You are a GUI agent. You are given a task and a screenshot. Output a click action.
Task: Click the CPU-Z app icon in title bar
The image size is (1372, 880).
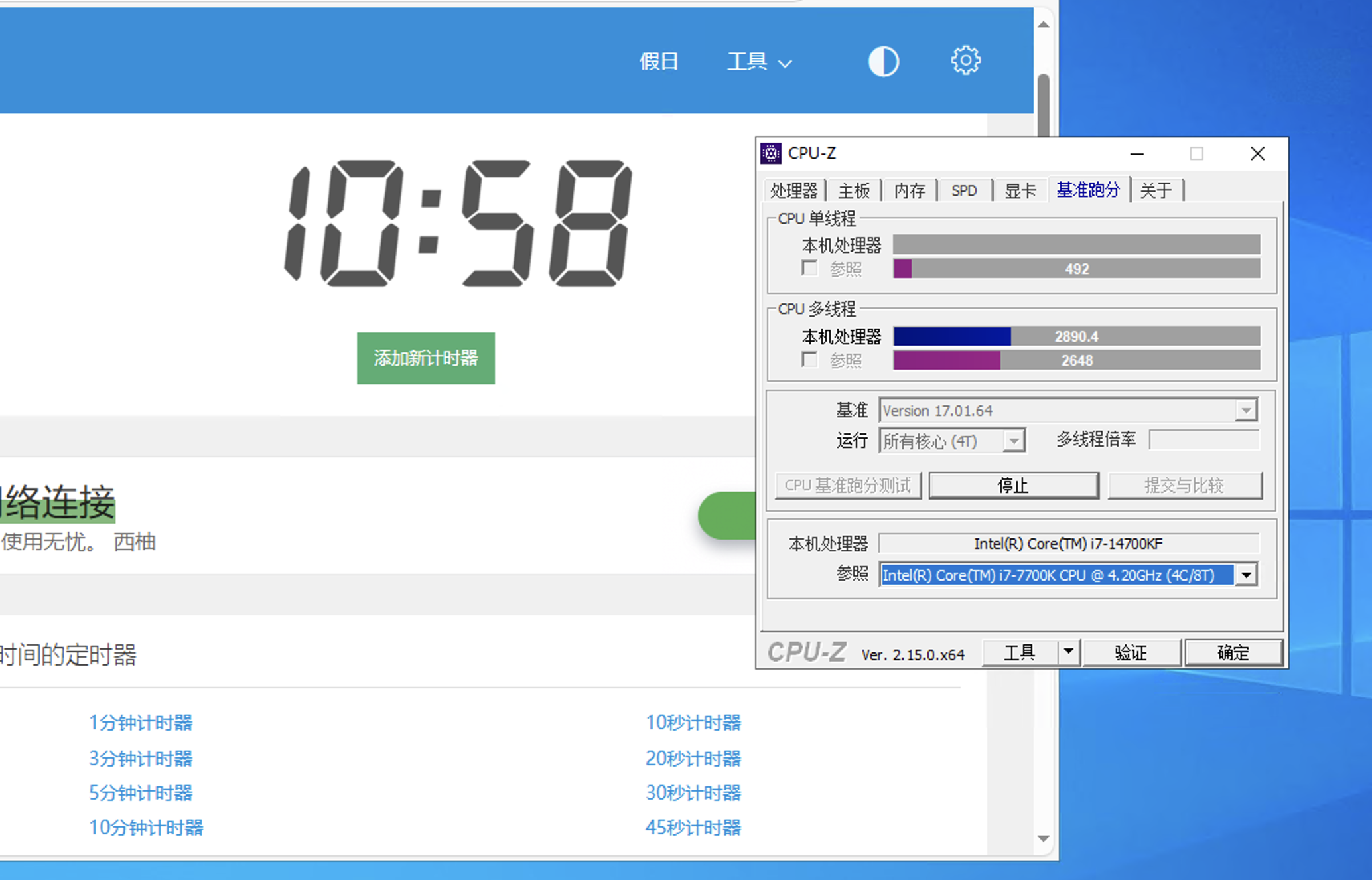pos(771,153)
